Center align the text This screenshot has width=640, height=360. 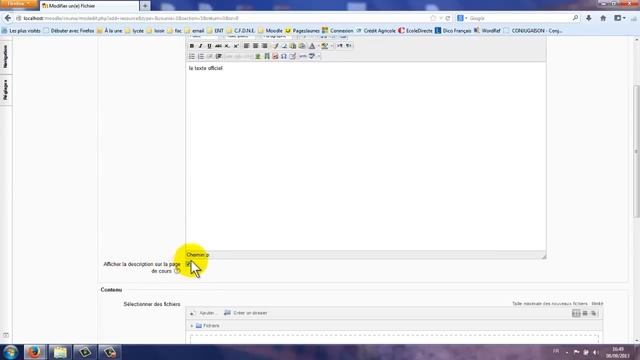tap(256, 46)
